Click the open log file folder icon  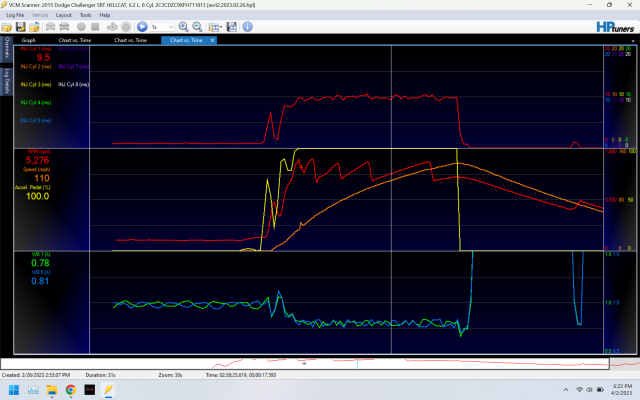click(x=7, y=27)
